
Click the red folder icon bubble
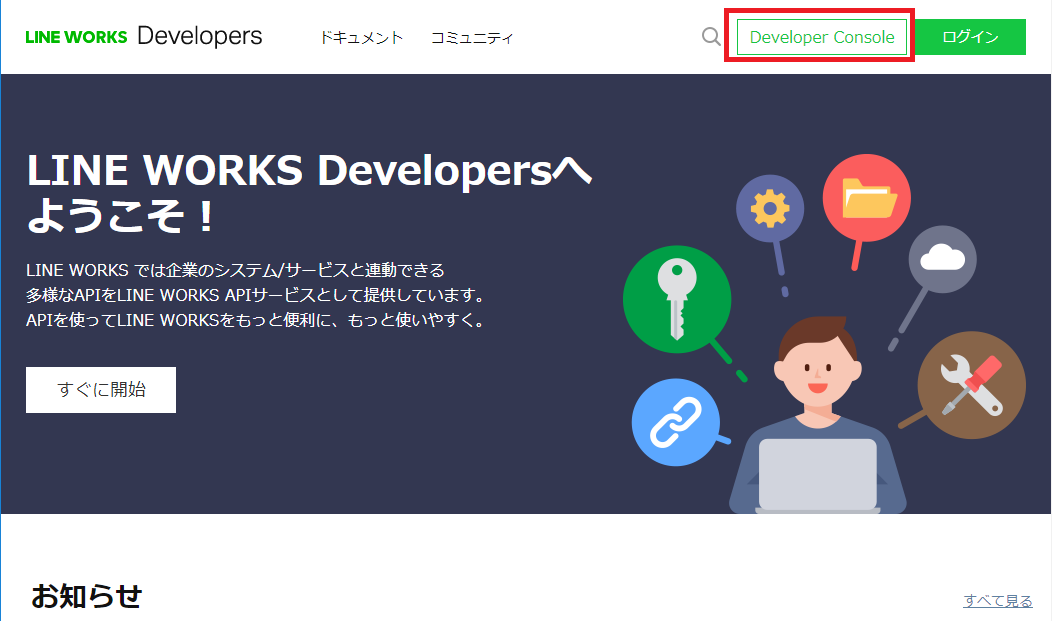(866, 197)
